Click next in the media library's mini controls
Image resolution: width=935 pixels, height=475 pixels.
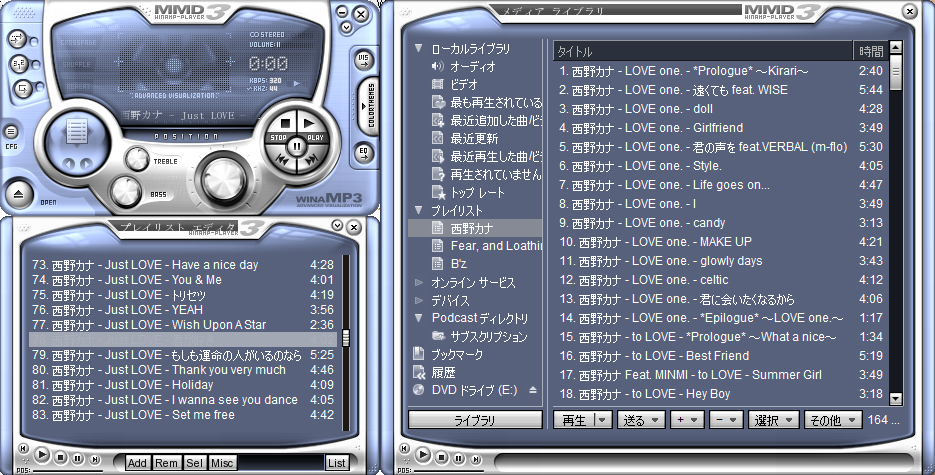point(476,460)
